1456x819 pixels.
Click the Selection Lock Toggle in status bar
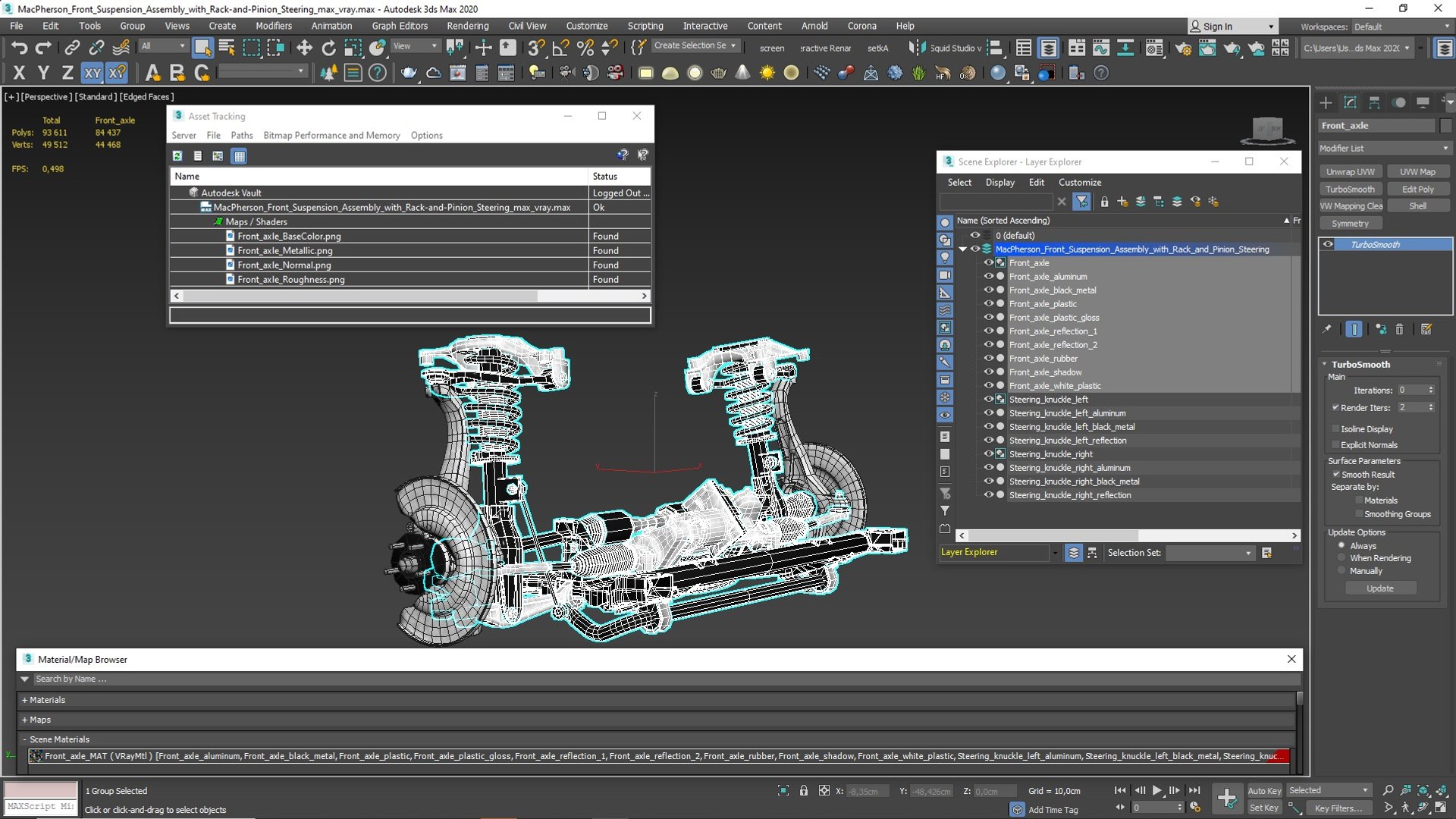[x=804, y=791]
